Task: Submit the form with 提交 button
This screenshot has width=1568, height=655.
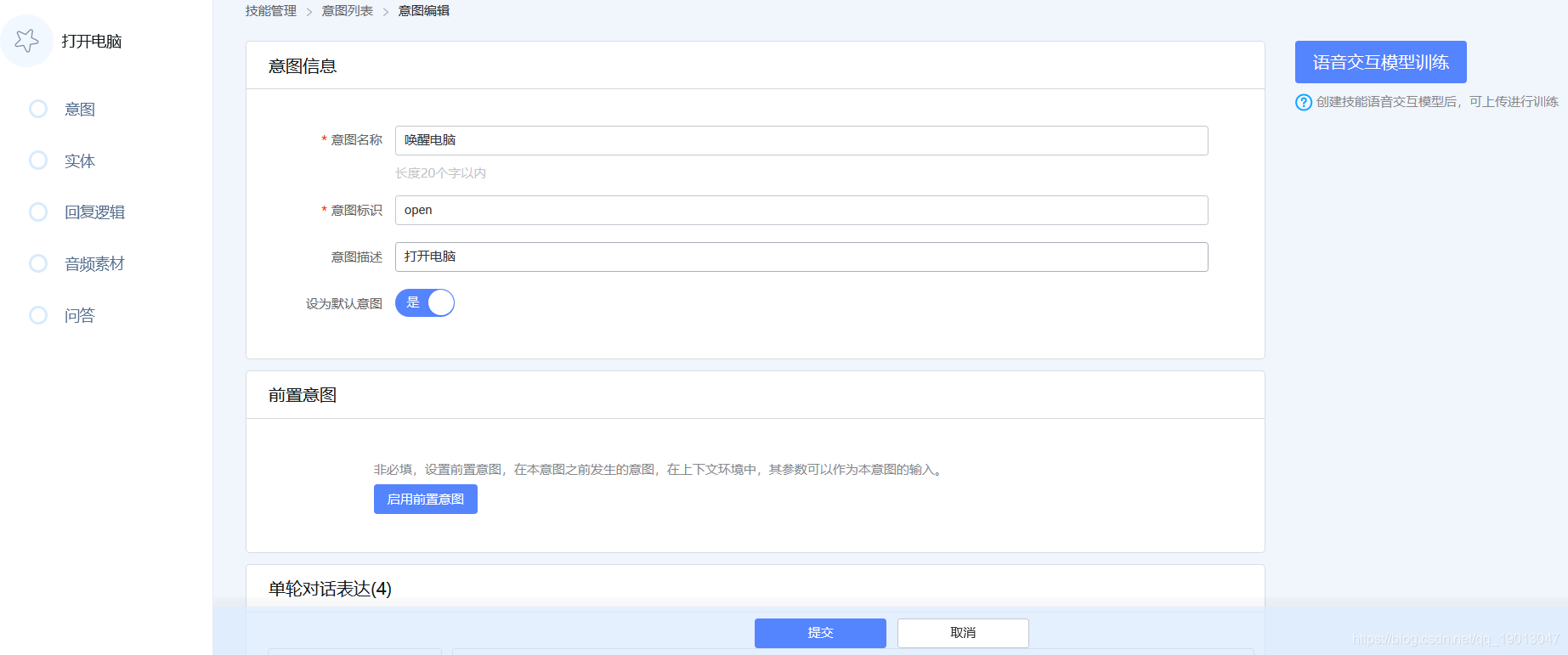Action: pos(820,633)
